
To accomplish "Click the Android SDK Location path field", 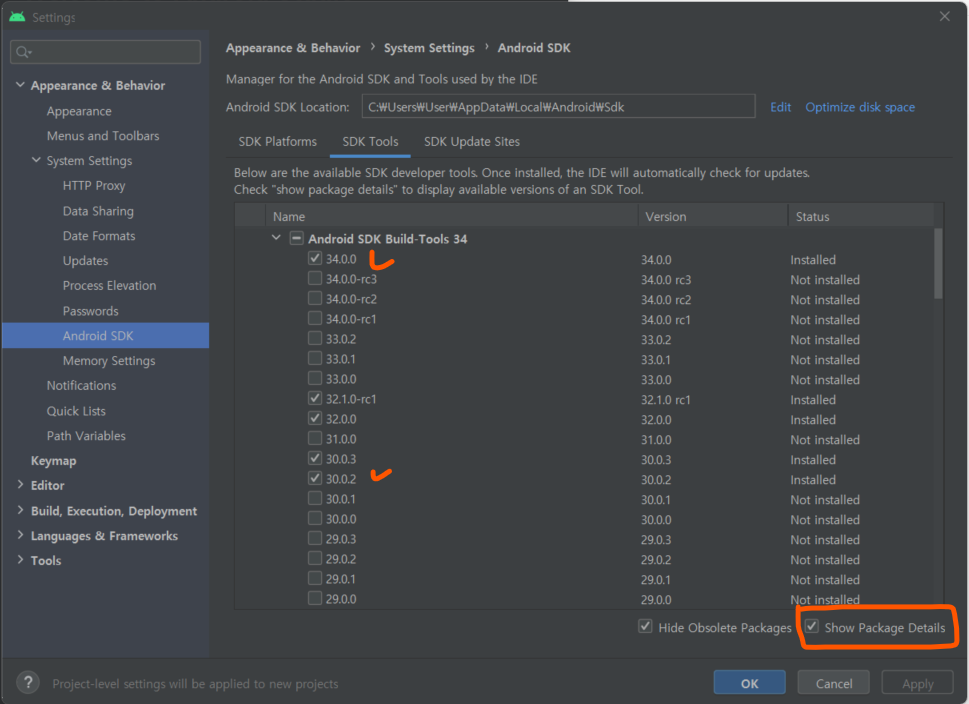I will tap(558, 106).
